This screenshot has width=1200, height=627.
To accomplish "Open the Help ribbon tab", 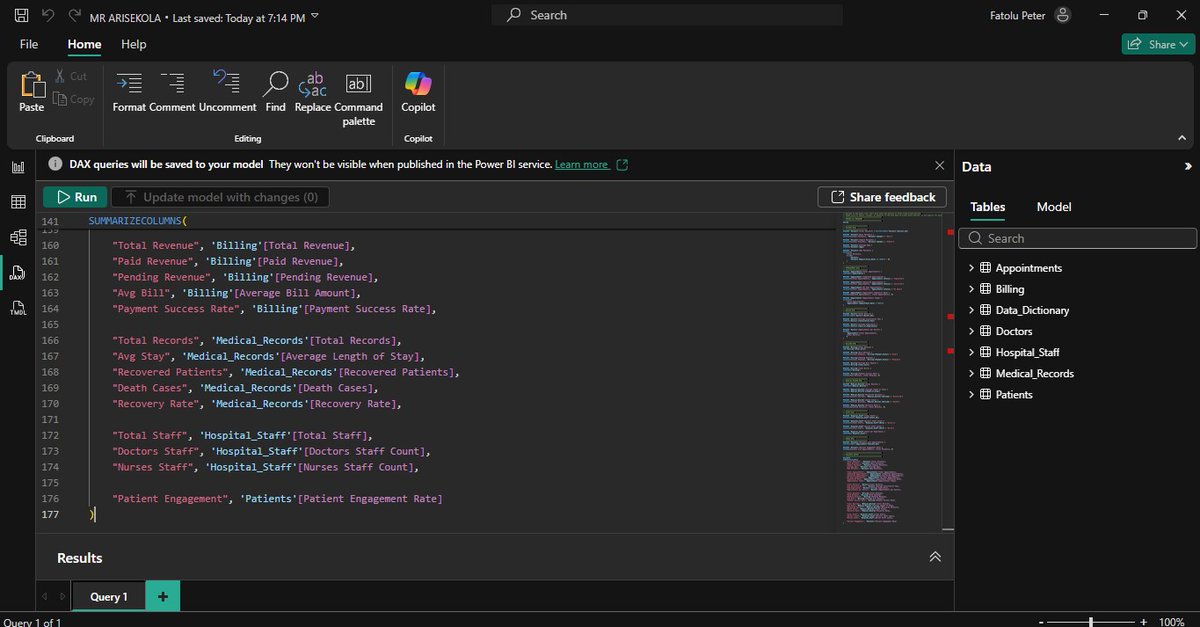I will pyautogui.click(x=134, y=44).
